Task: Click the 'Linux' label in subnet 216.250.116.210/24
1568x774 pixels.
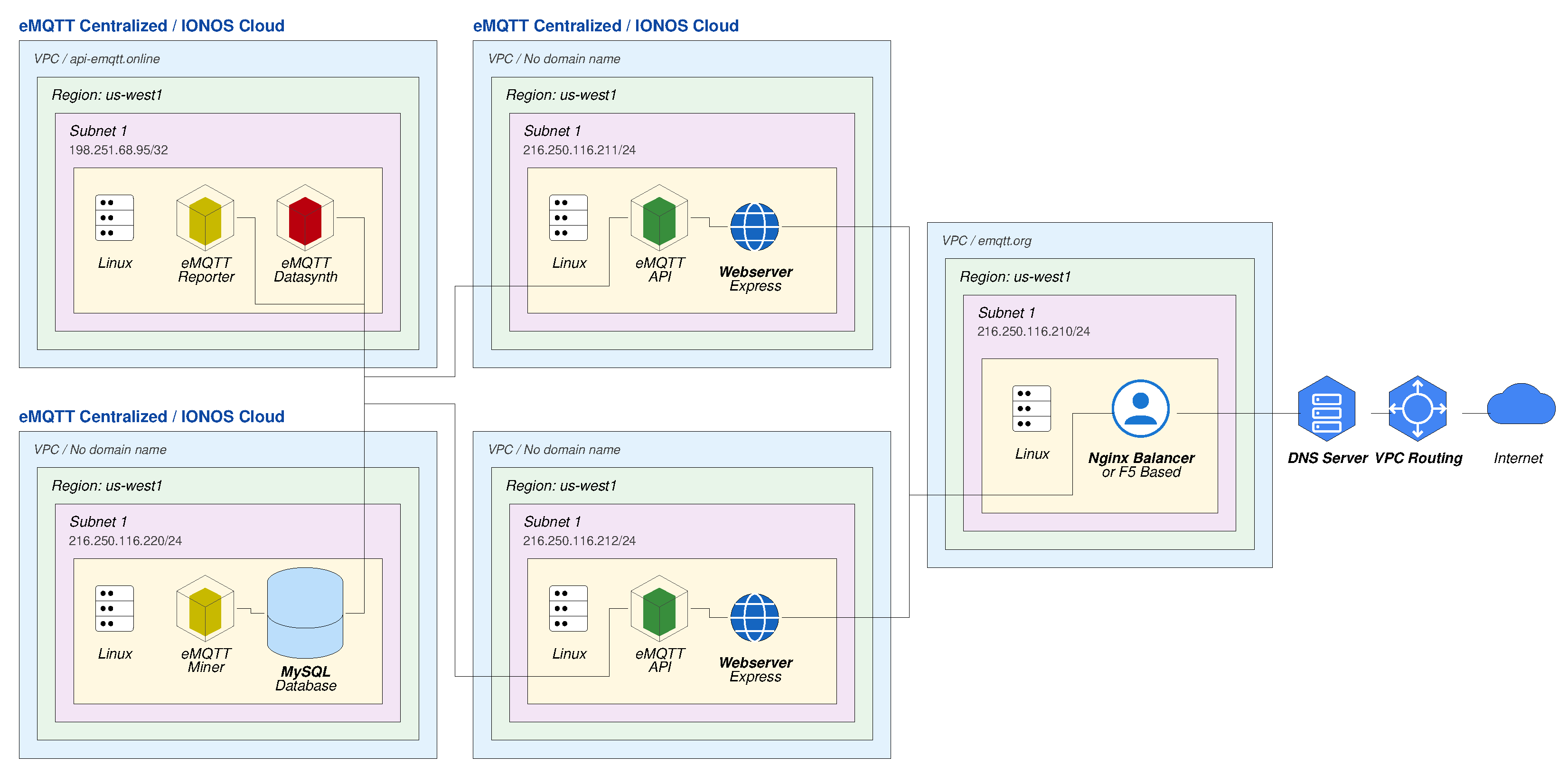Action: (1032, 454)
